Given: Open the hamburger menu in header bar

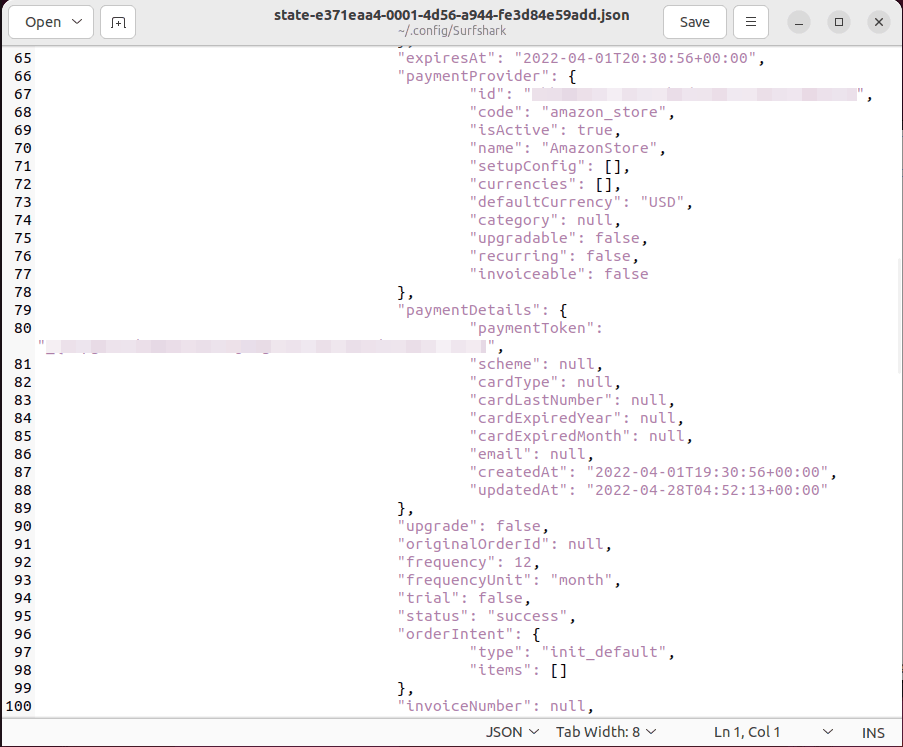Looking at the screenshot, I should [x=750, y=22].
